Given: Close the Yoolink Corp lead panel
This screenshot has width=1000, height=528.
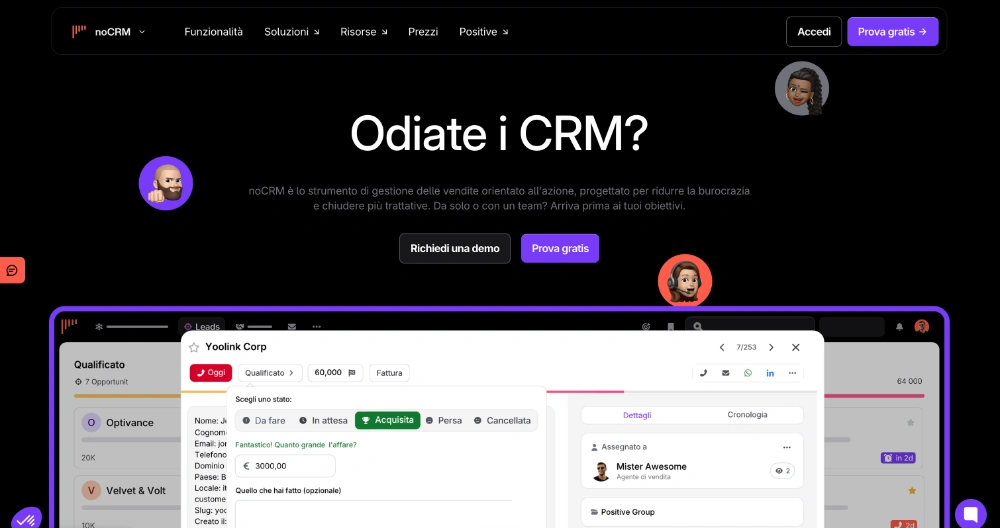Looking at the screenshot, I should (x=795, y=347).
